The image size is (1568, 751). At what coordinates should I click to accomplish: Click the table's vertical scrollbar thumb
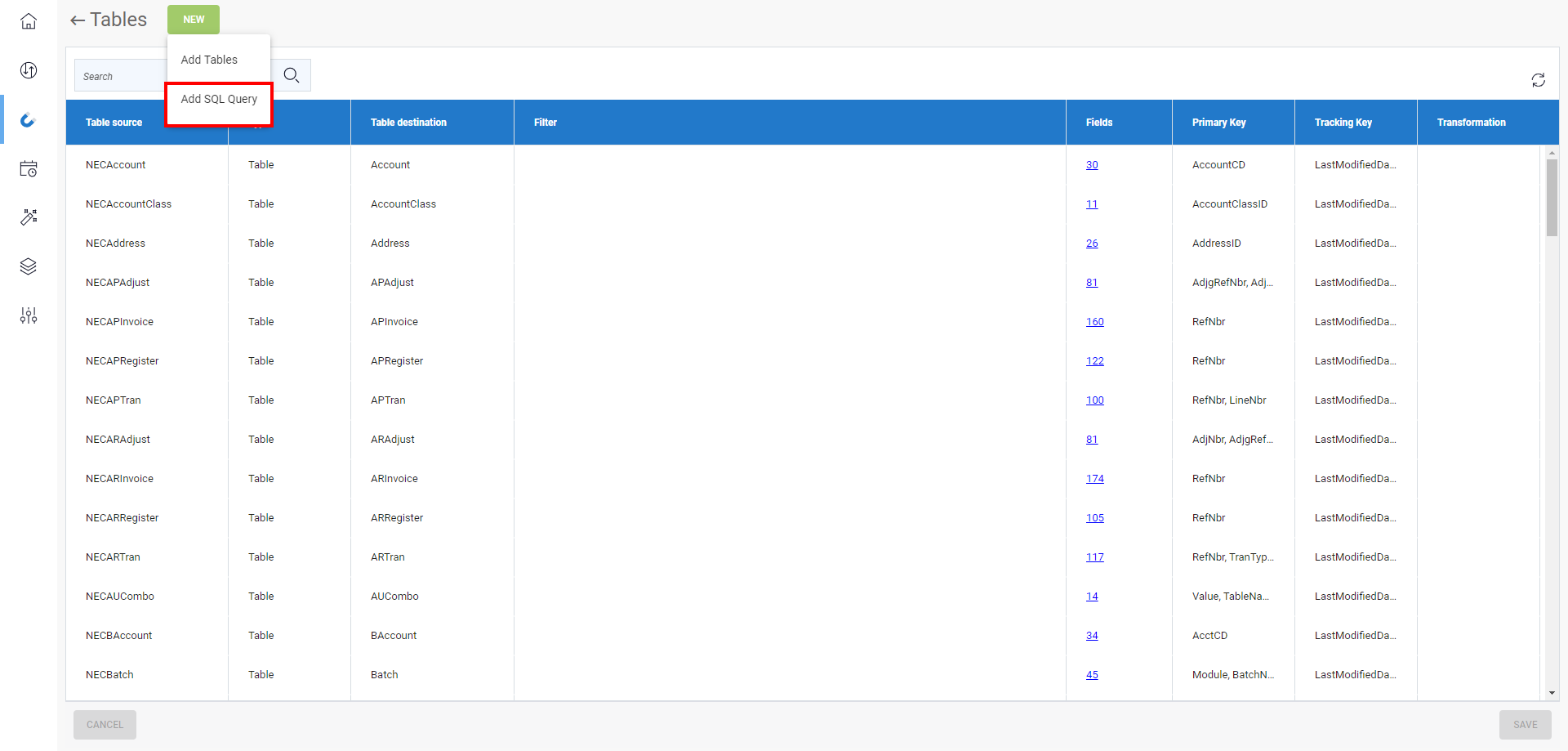click(1552, 196)
